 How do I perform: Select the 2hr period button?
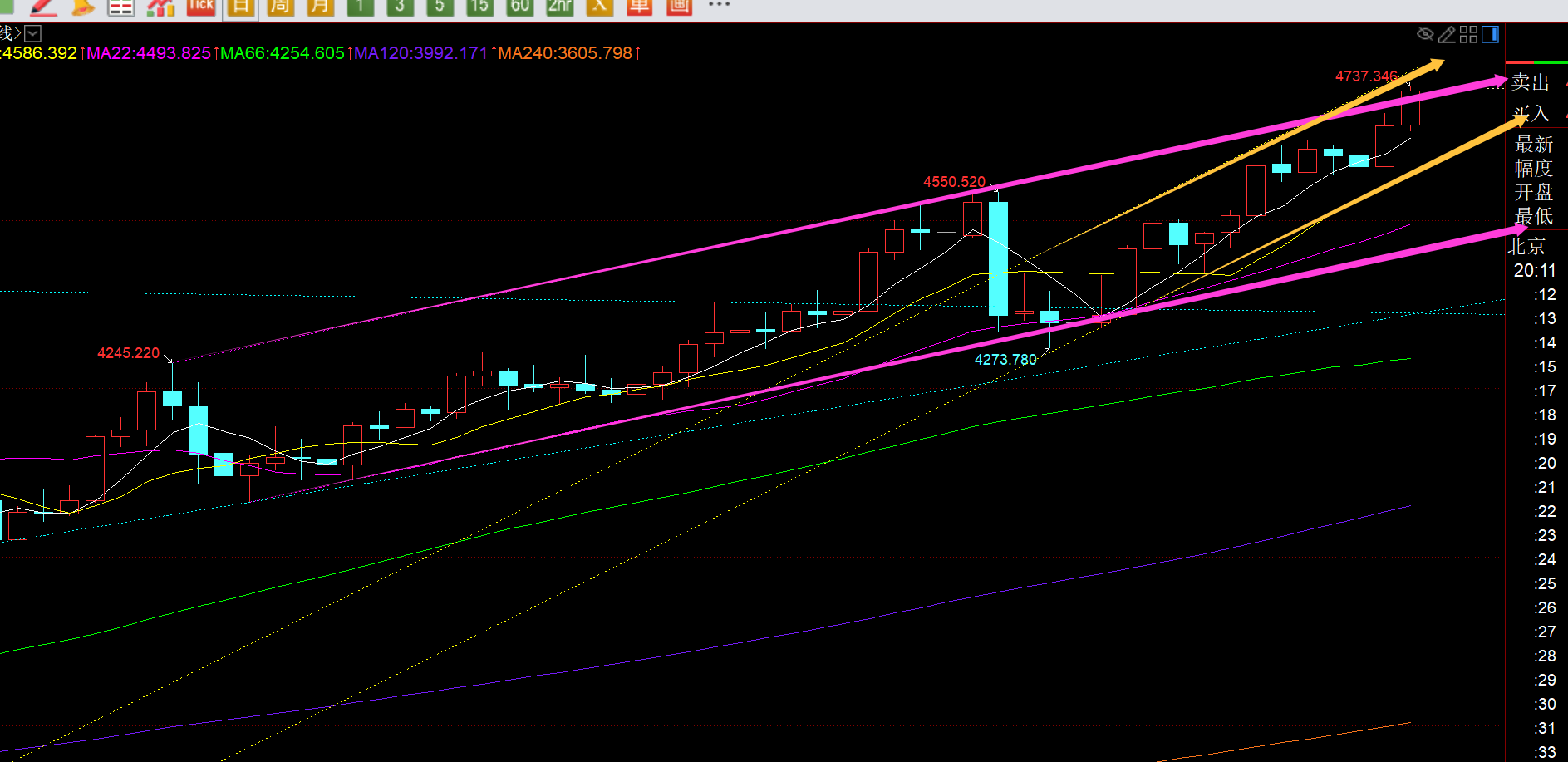pyautogui.click(x=559, y=7)
